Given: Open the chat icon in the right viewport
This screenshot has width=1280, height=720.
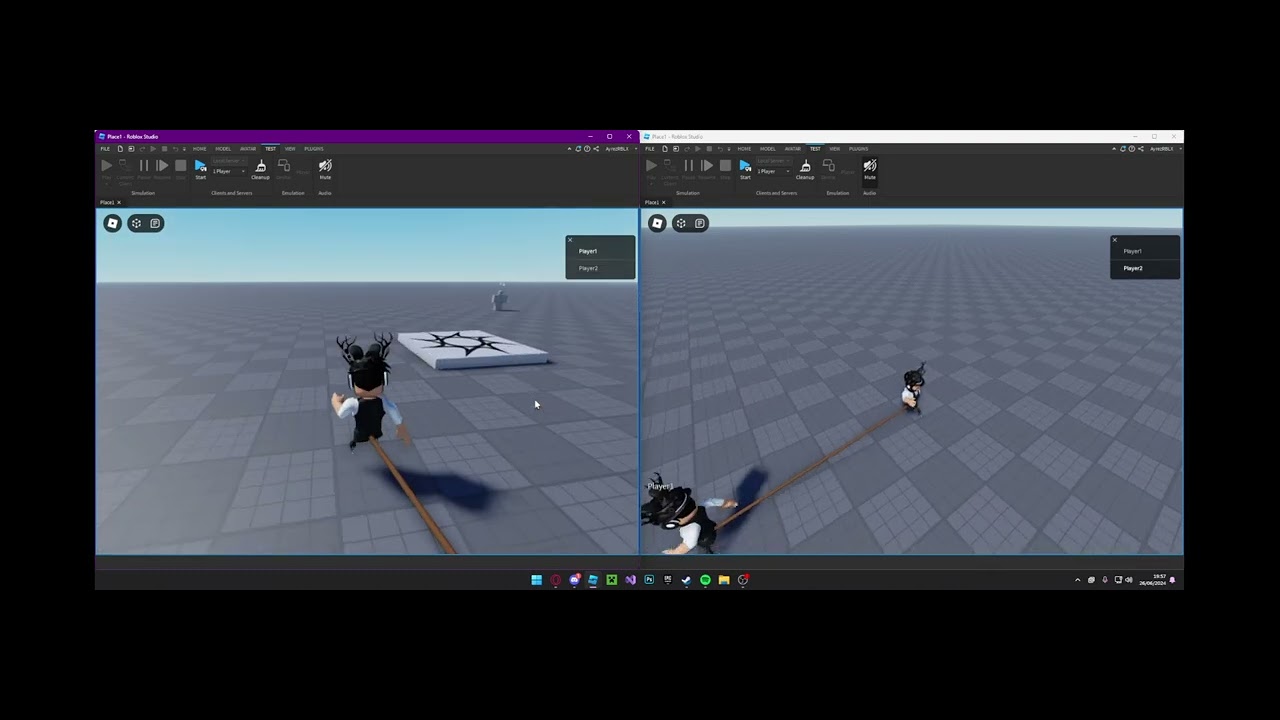Looking at the screenshot, I should [x=700, y=223].
